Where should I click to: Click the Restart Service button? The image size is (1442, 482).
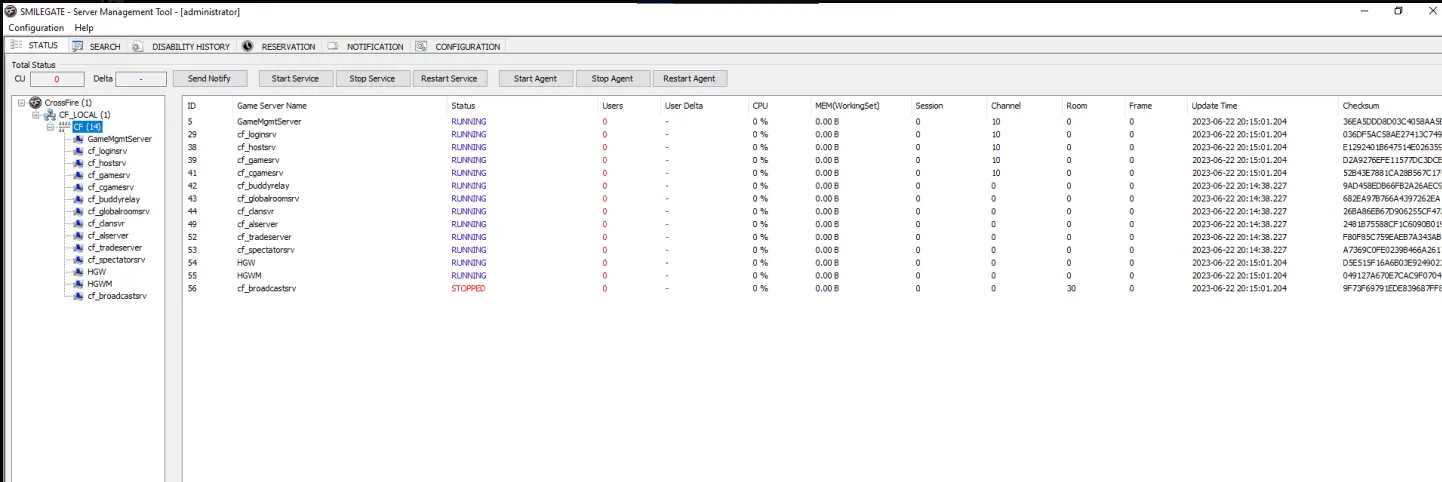click(x=449, y=78)
